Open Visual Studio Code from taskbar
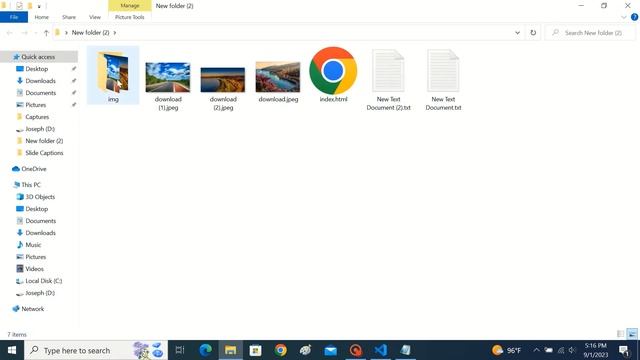Image resolution: width=640 pixels, height=360 pixels. click(380, 350)
